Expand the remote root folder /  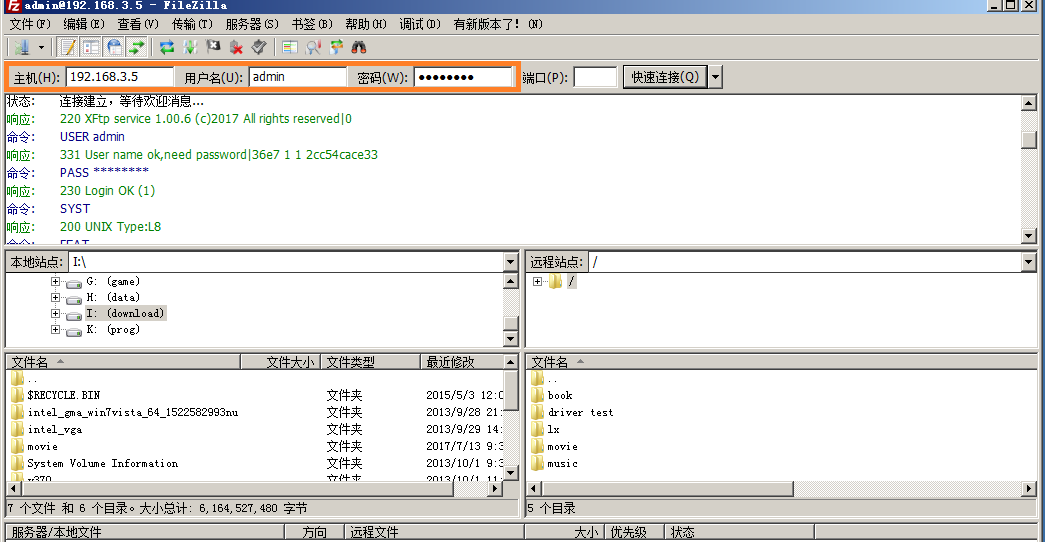pyautogui.click(x=537, y=281)
